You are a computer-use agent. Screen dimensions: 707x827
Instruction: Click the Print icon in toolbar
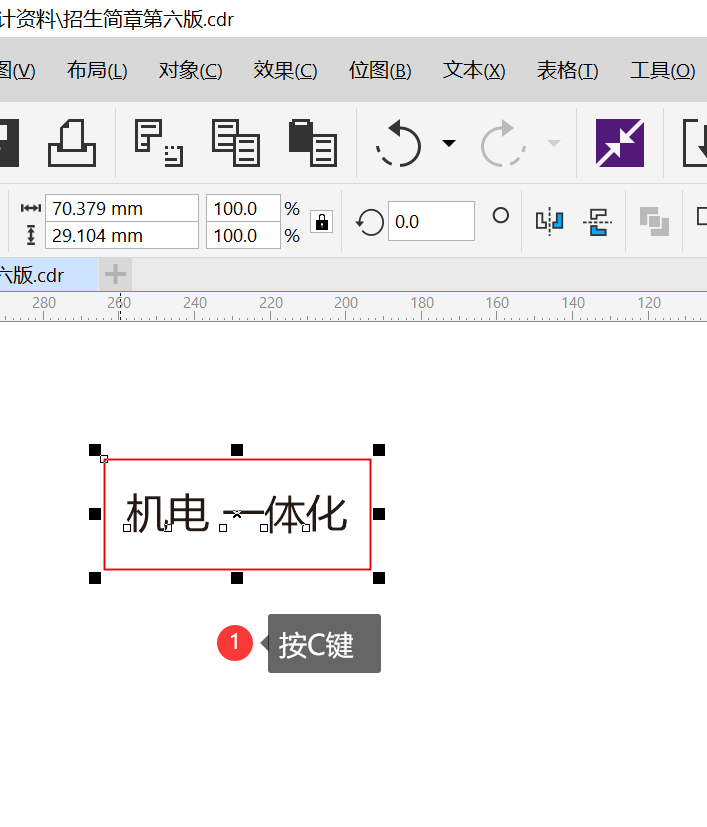[x=72, y=143]
